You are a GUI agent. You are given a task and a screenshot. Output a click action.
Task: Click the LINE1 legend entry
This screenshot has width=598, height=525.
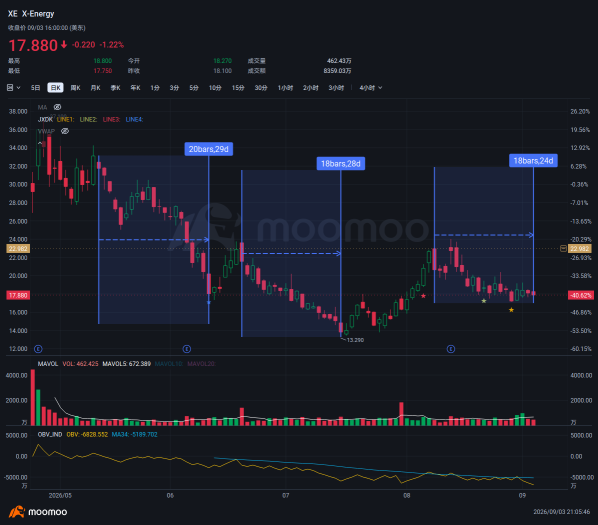click(x=65, y=119)
